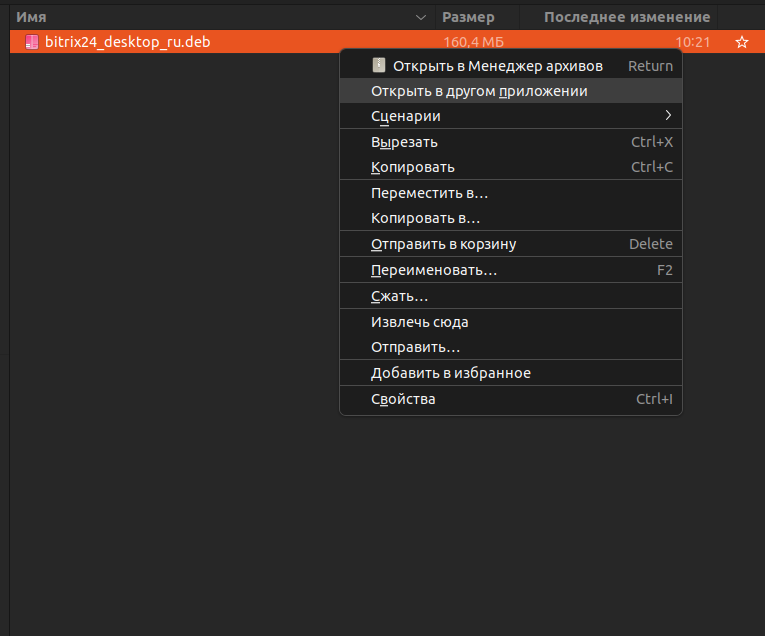Choose Вырезать from context menu
765x636 pixels.
[x=511, y=142]
